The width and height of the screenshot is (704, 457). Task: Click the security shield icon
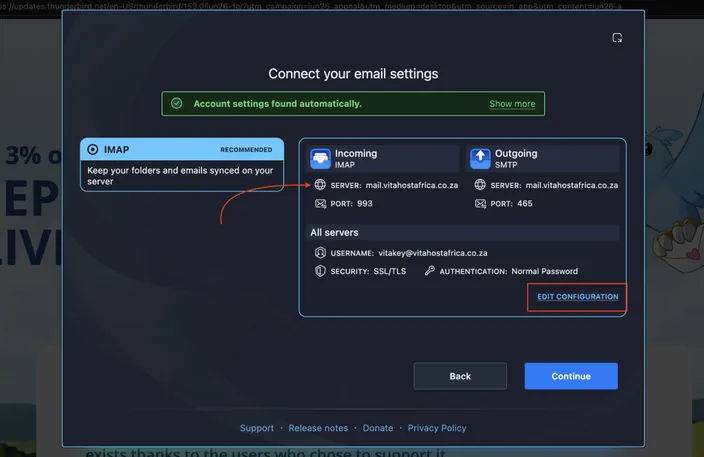click(320, 271)
